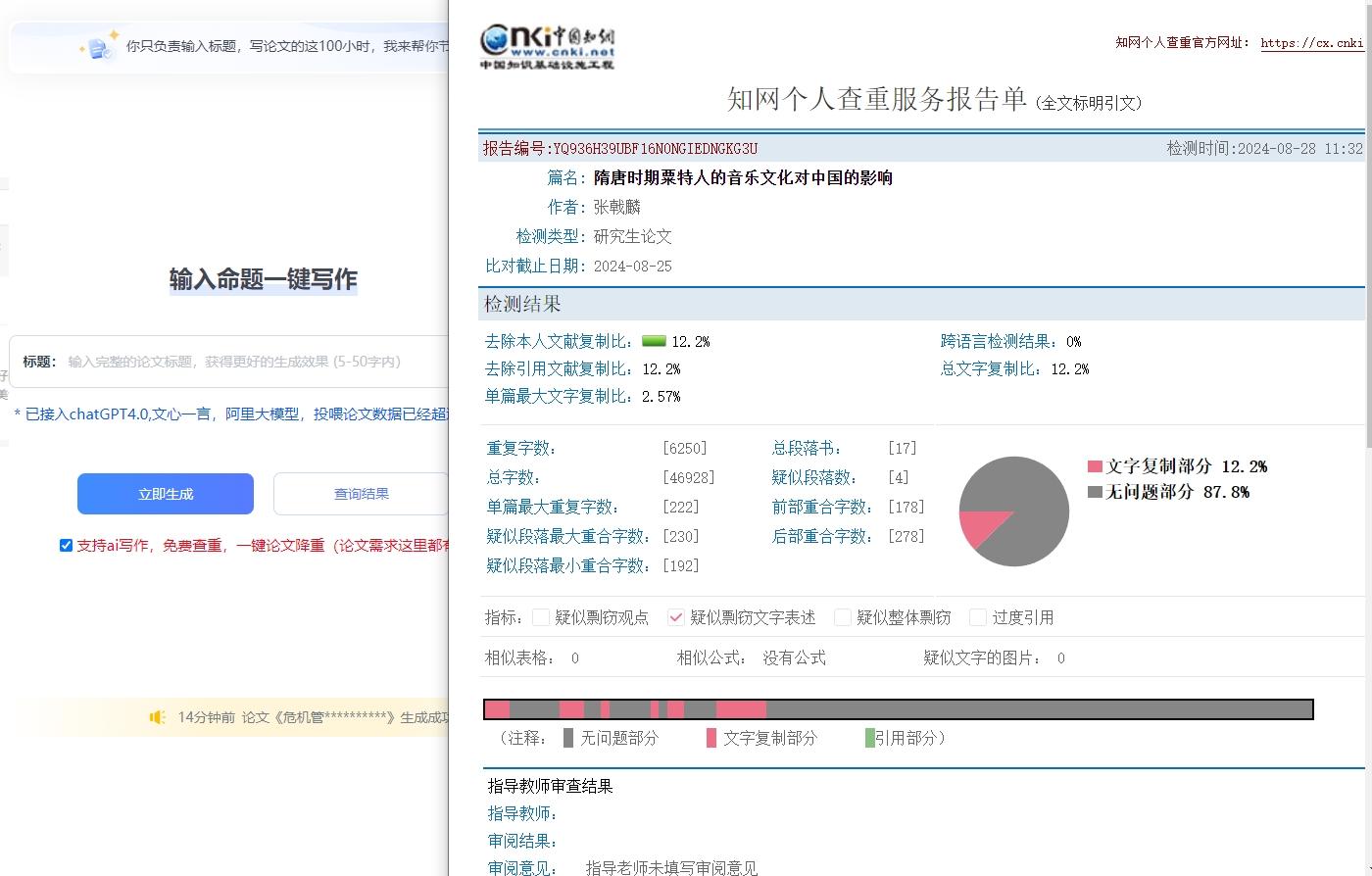Click the 指导老师未填写审阅意见 text
This screenshot has width=1372, height=876.
click(x=671, y=868)
